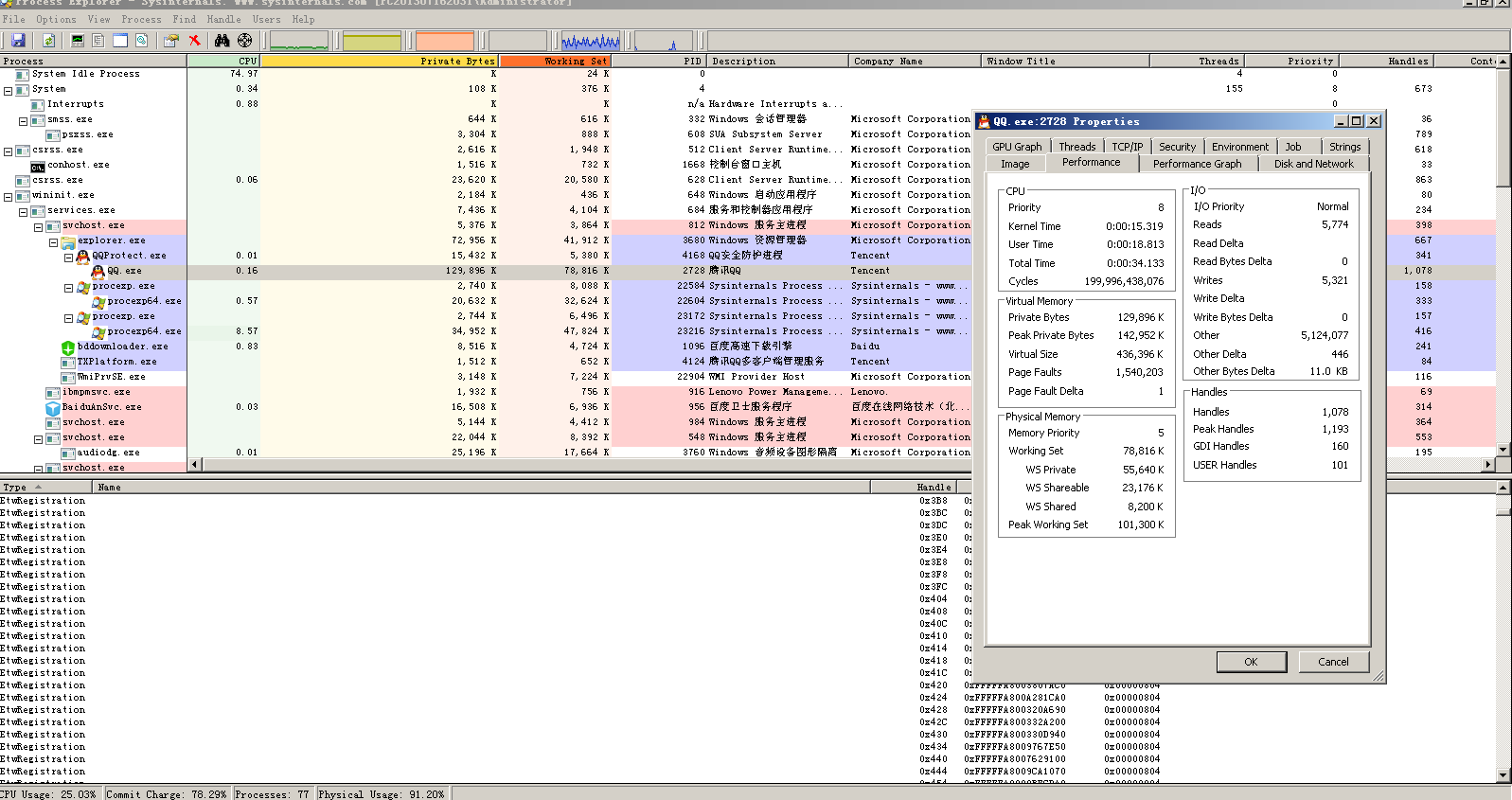The width and height of the screenshot is (1512, 800).
Task: Switch to the TCP/IP tab
Action: [1128, 147]
